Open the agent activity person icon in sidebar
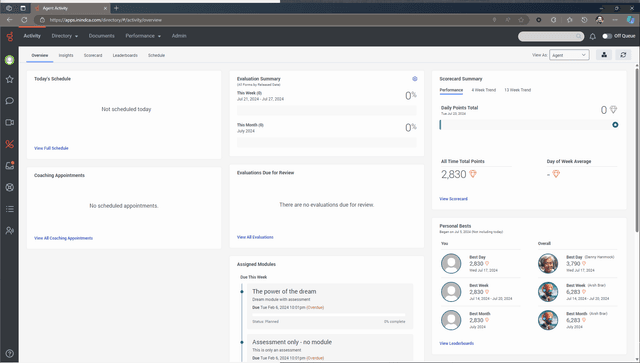Viewport: 640px width, 363px height. pos(9,231)
